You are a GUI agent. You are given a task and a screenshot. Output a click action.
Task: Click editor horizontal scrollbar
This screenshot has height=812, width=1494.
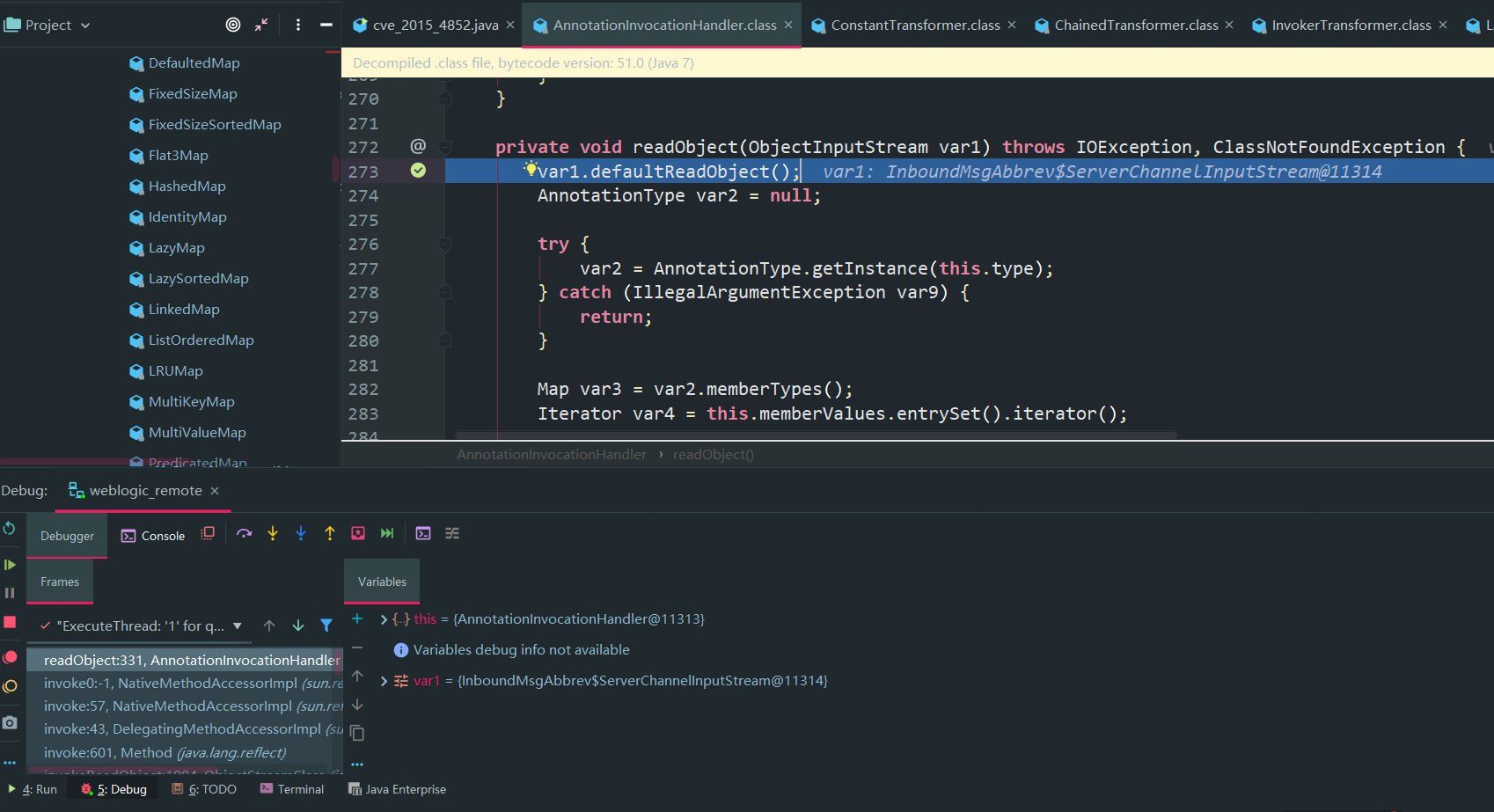pos(816,435)
